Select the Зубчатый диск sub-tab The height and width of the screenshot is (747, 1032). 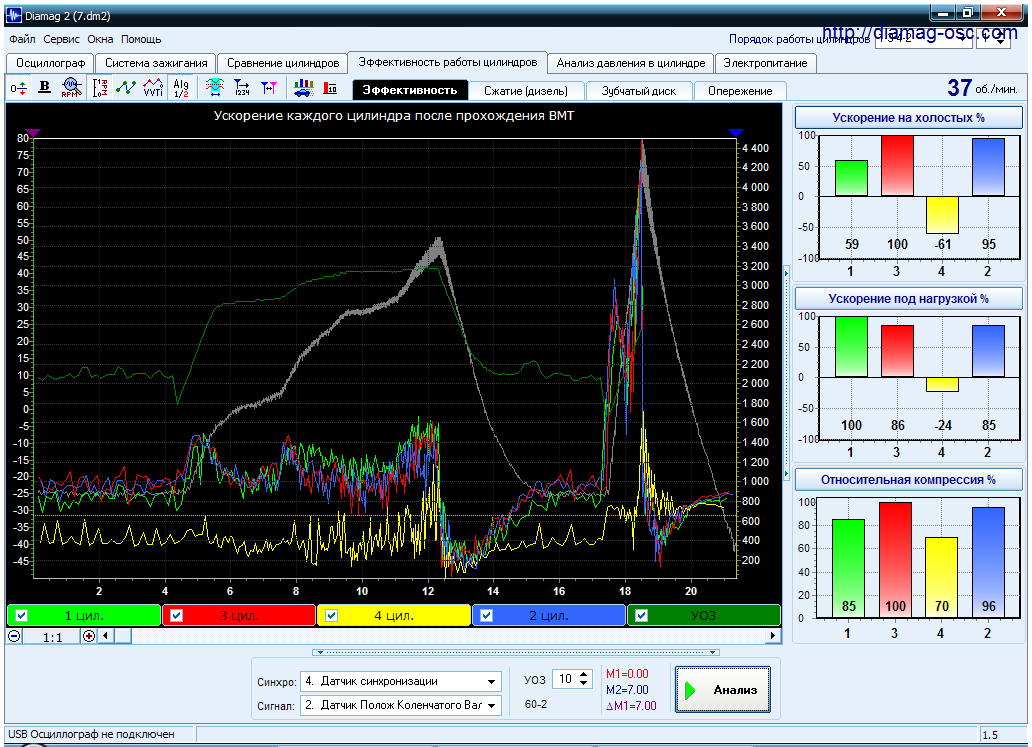pyautogui.click(x=638, y=91)
